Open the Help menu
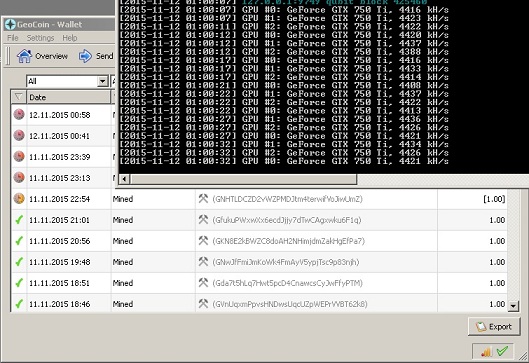529x363 pixels. coord(69,38)
